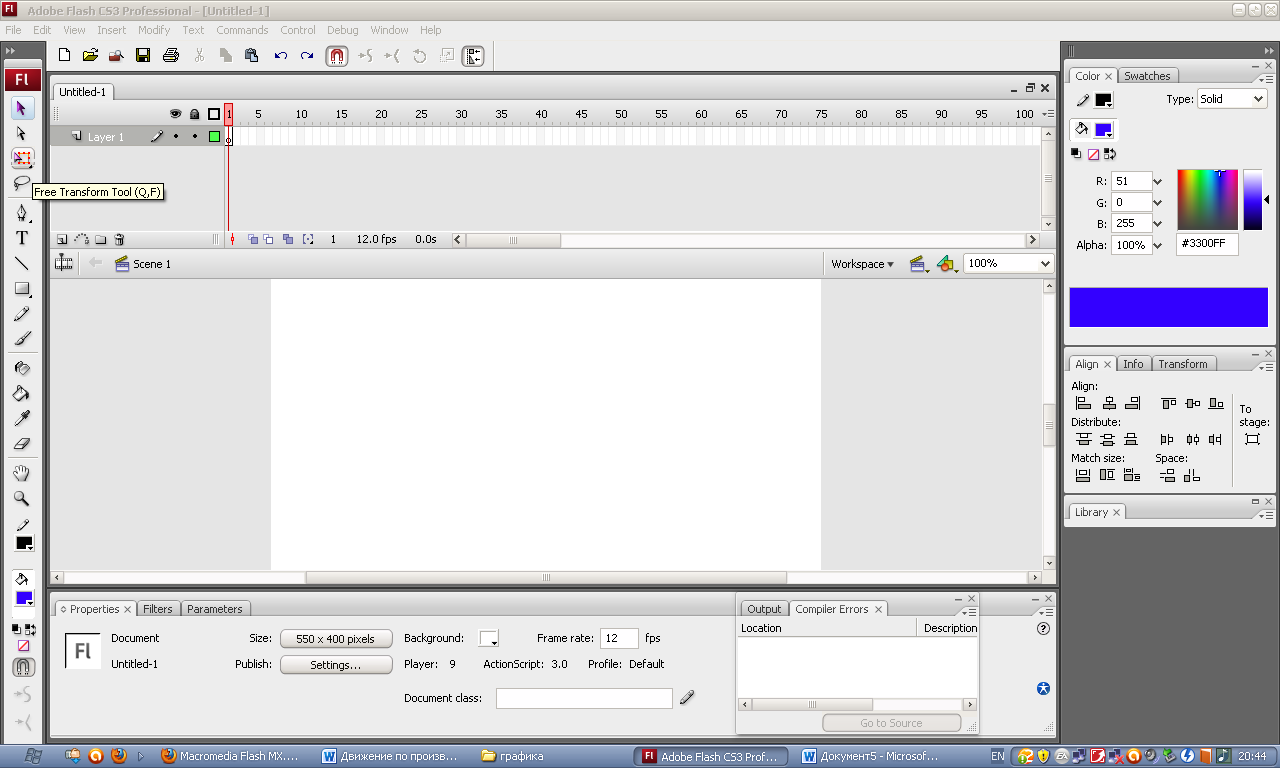The image size is (1280, 768).
Task: Open the R value slider arrow
Action: pos(1158,182)
